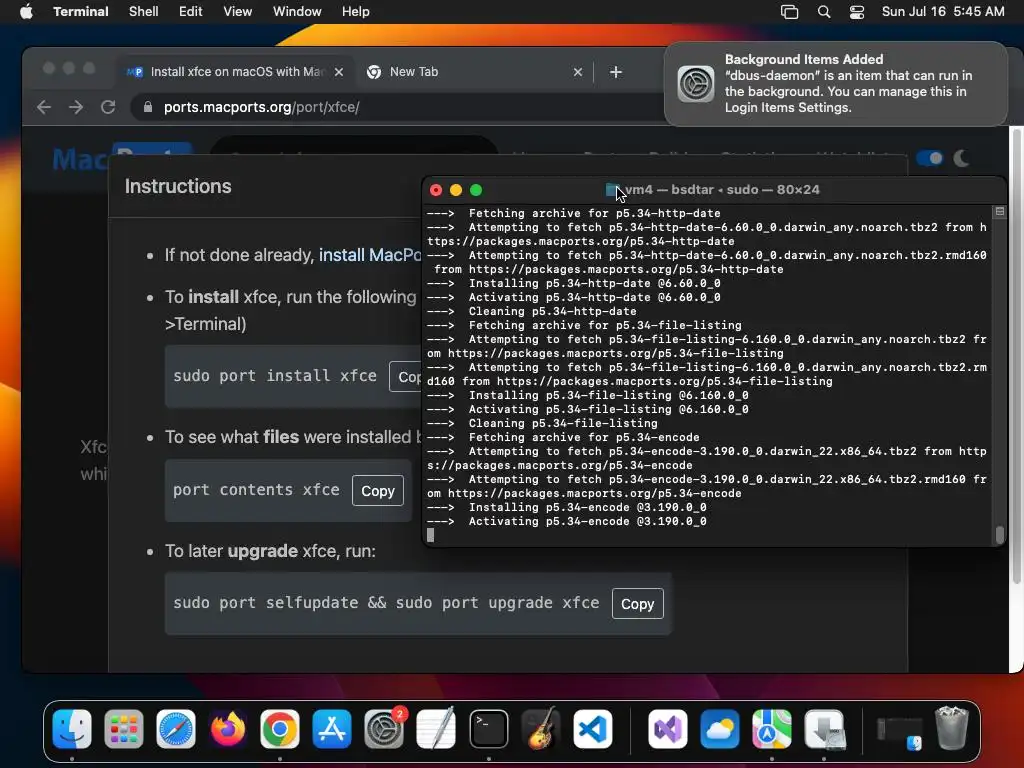
Task: Launch GarageBand from the Dock
Action: [540, 729]
